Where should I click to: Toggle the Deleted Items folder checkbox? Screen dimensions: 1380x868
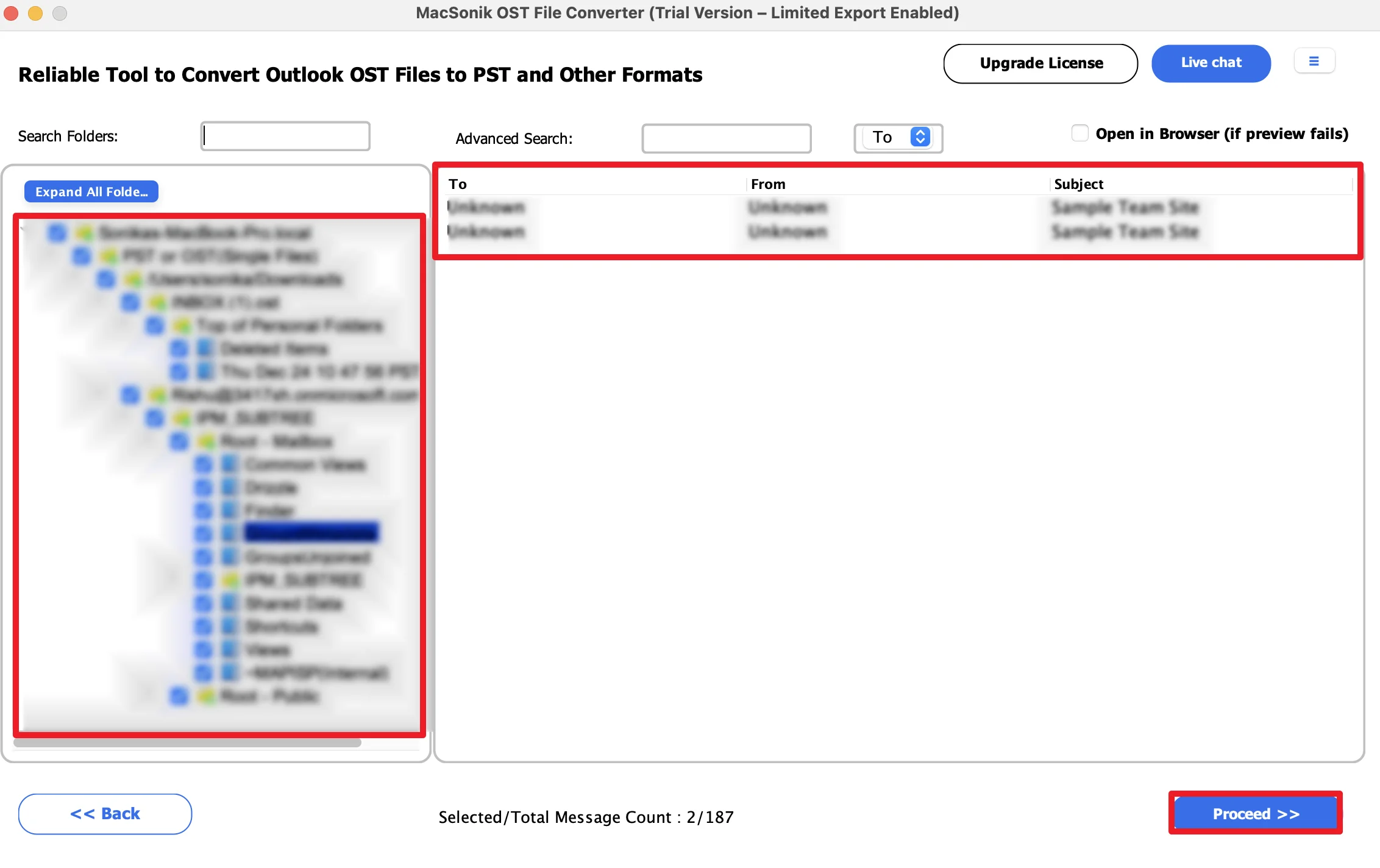click(x=179, y=349)
